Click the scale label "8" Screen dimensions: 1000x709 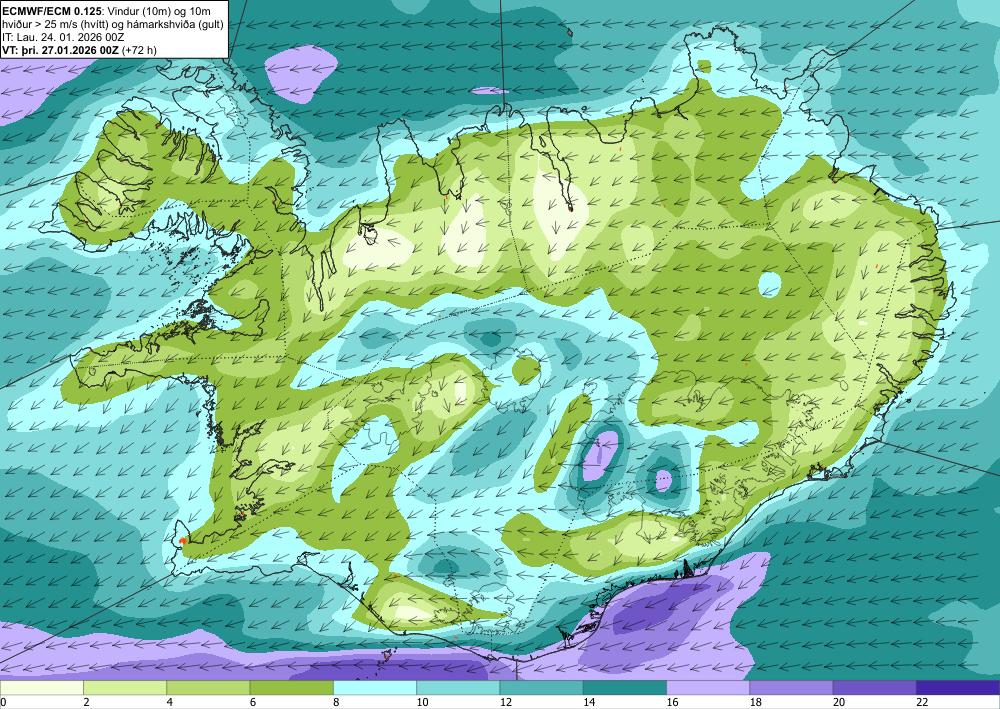tap(336, 702)
